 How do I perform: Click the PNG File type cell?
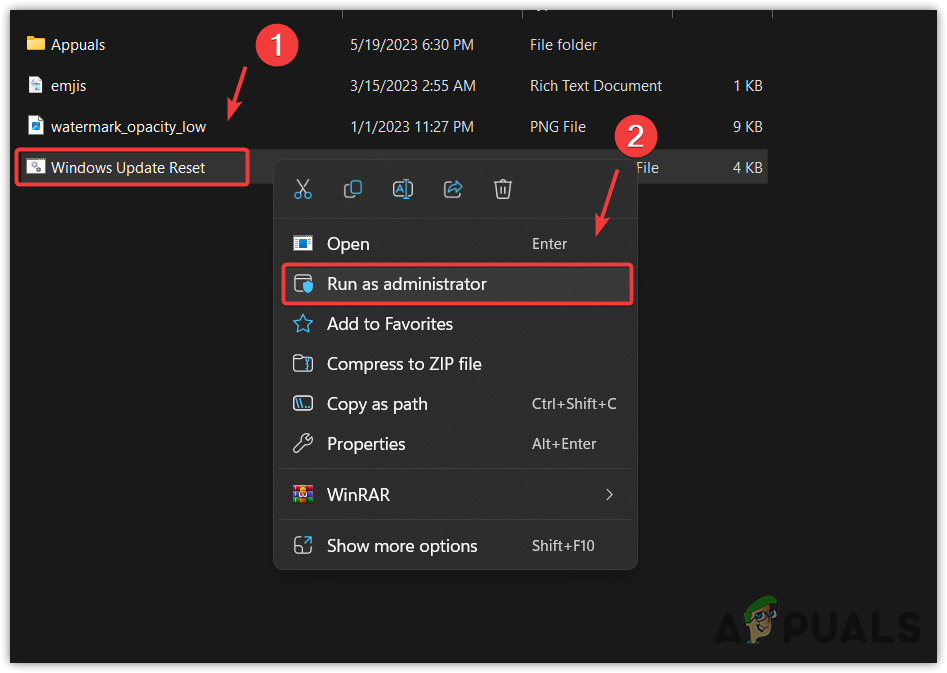click(x=557, y=127)
